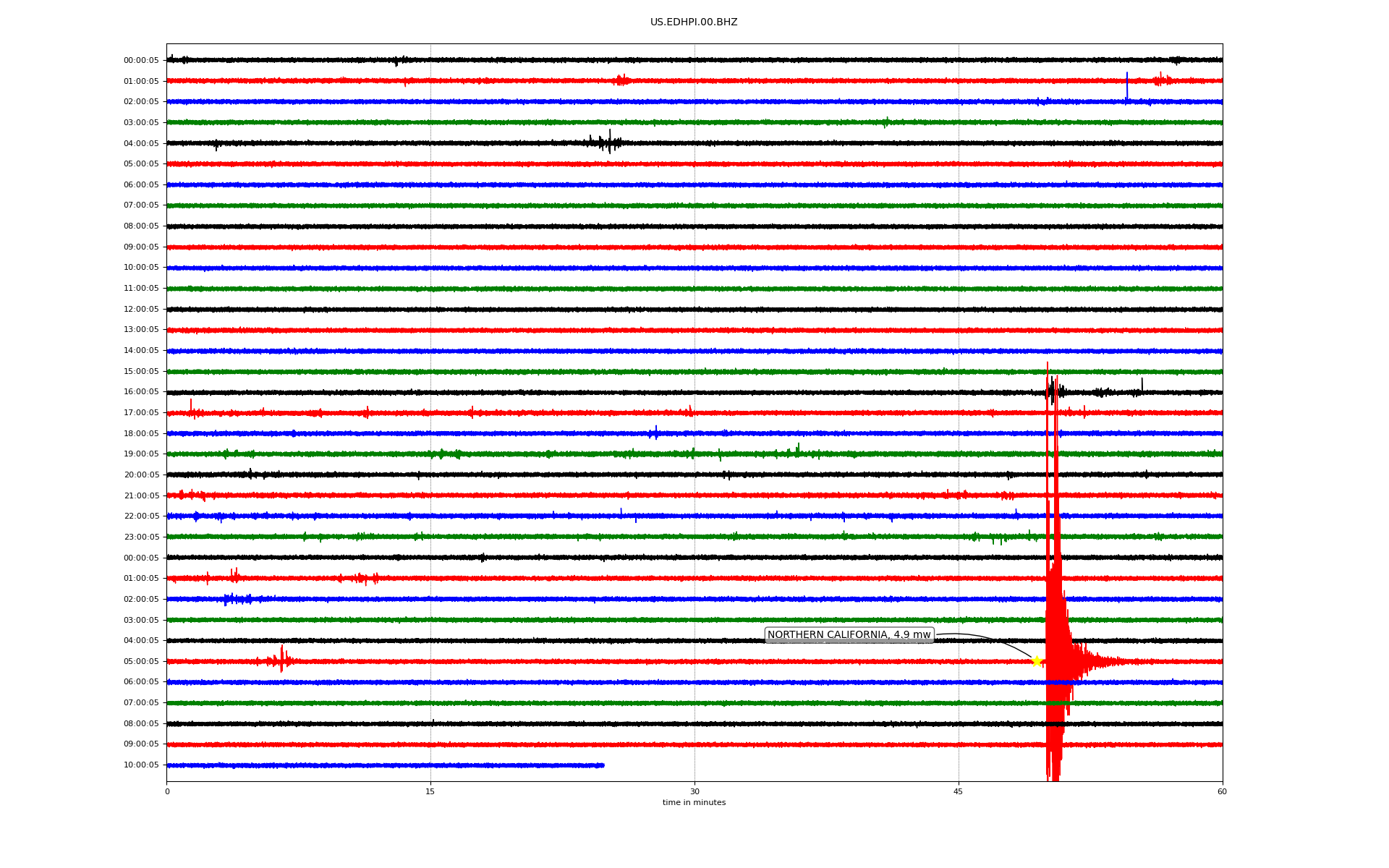Click the NORTHERN CALIFORNIA 4.9 mw annotation
1389x868 pixels.
[849, 635]
